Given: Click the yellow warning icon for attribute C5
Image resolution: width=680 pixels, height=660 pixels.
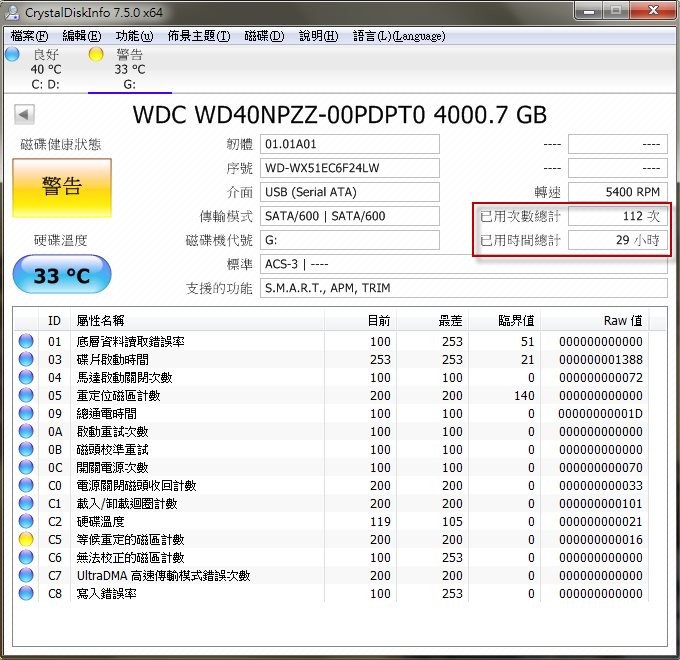Looking at the screenshot, I should point(26,539).
